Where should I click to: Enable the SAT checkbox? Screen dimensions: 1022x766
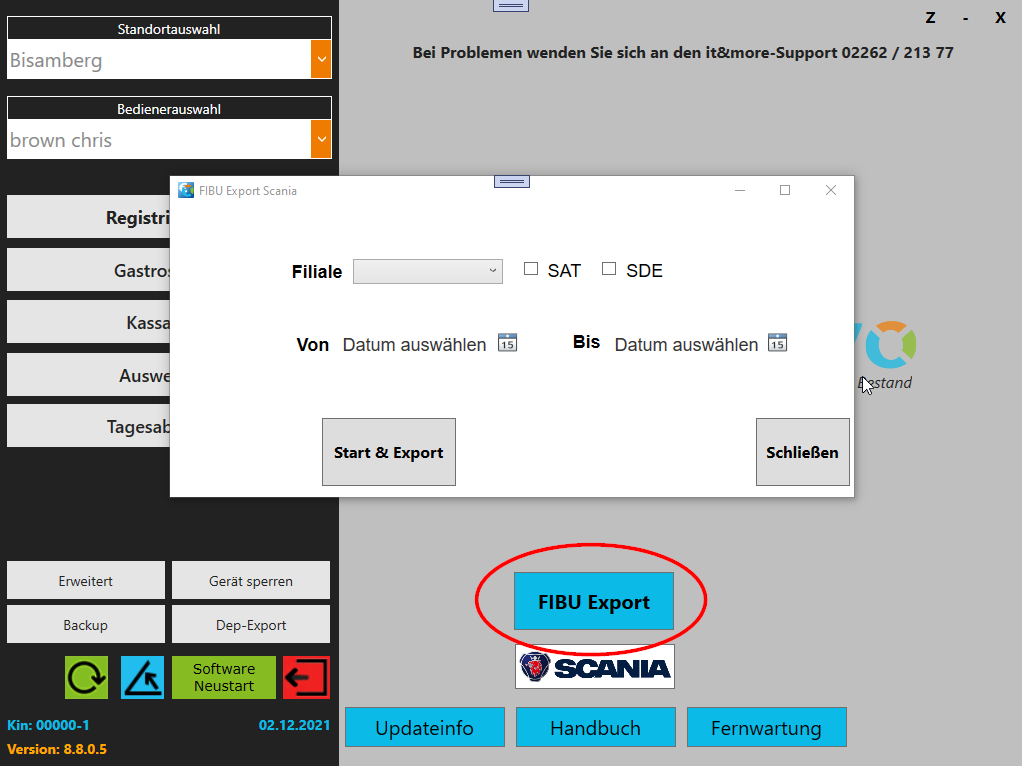click(531, 269)
